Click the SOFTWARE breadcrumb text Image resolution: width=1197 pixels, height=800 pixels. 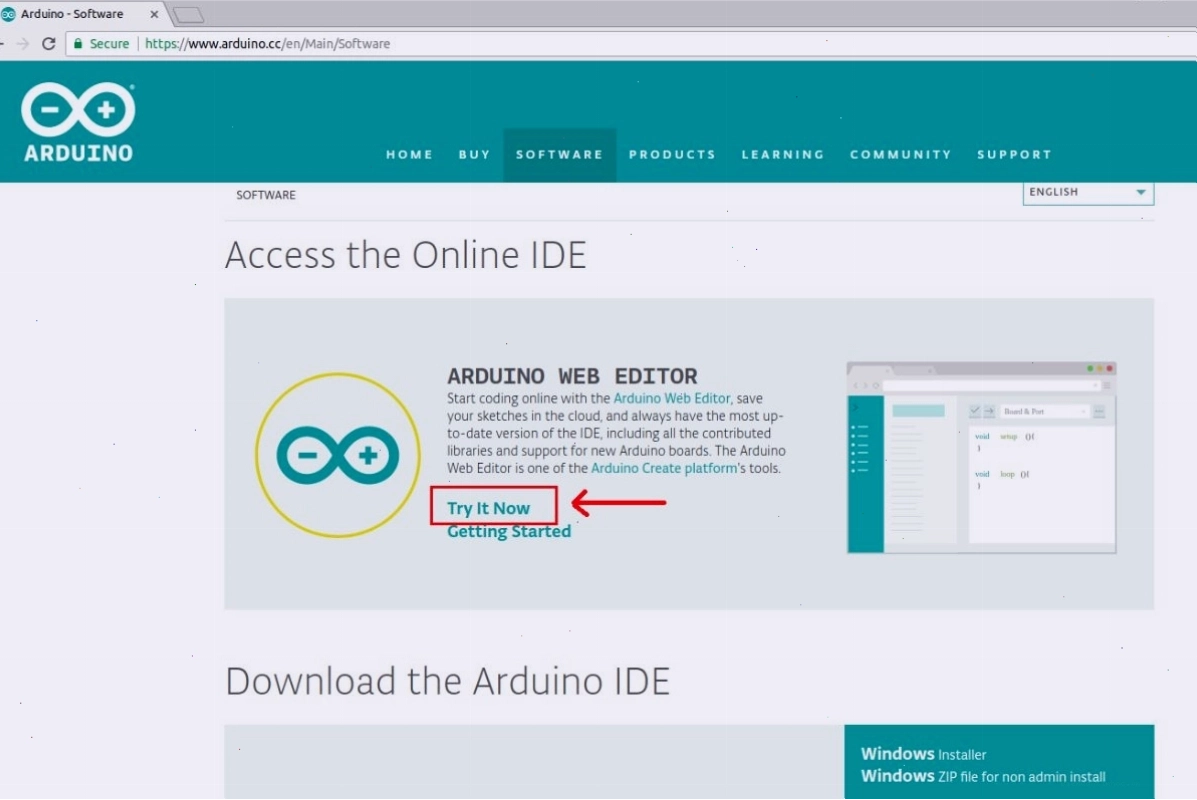tap(266, 195)
